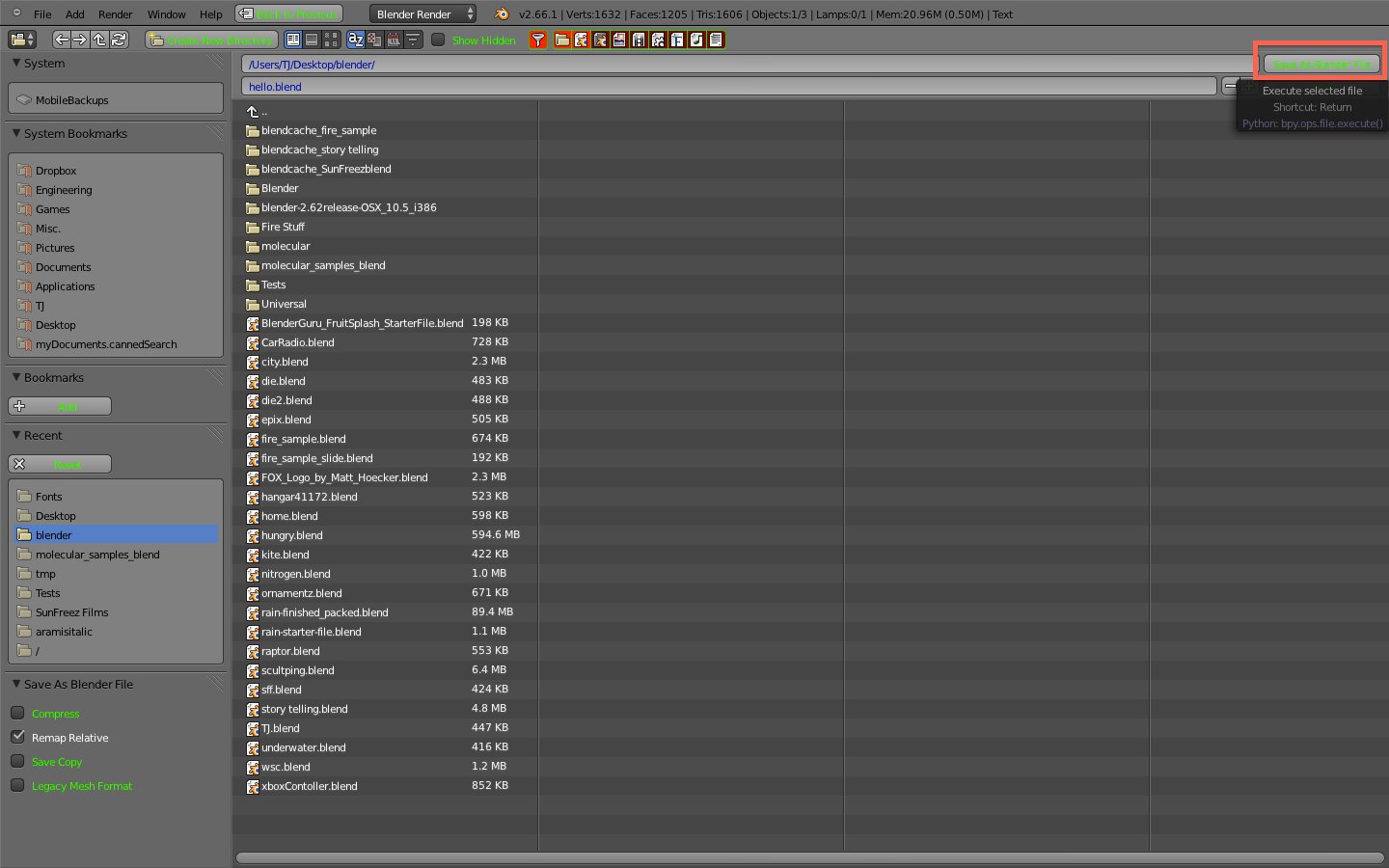Open the Add menu
Screen dimensions: 1389x868
[x=75, y=14]
